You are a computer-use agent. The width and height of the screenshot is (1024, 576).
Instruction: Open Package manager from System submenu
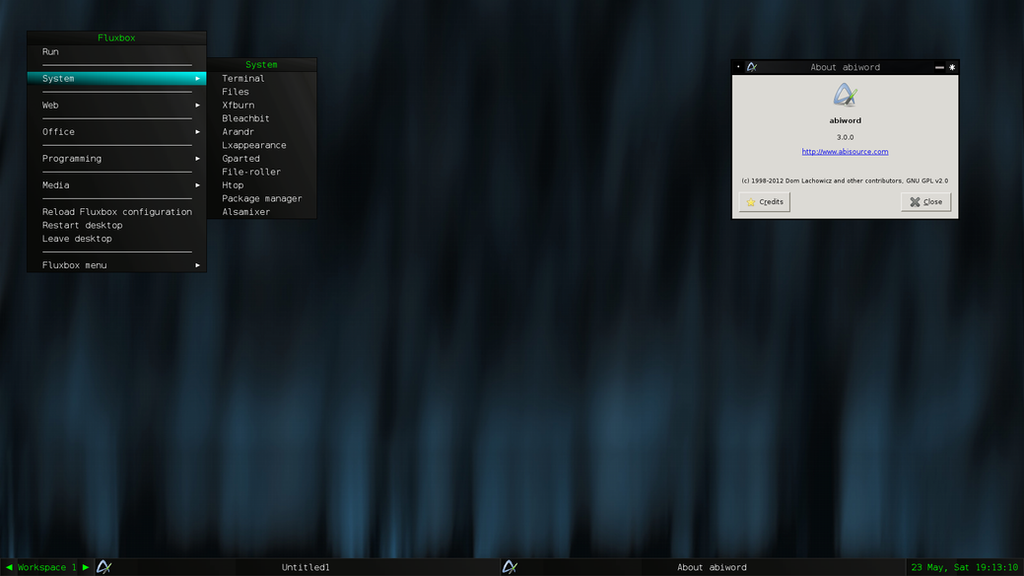pyautogui.click(x=262, y=199)
